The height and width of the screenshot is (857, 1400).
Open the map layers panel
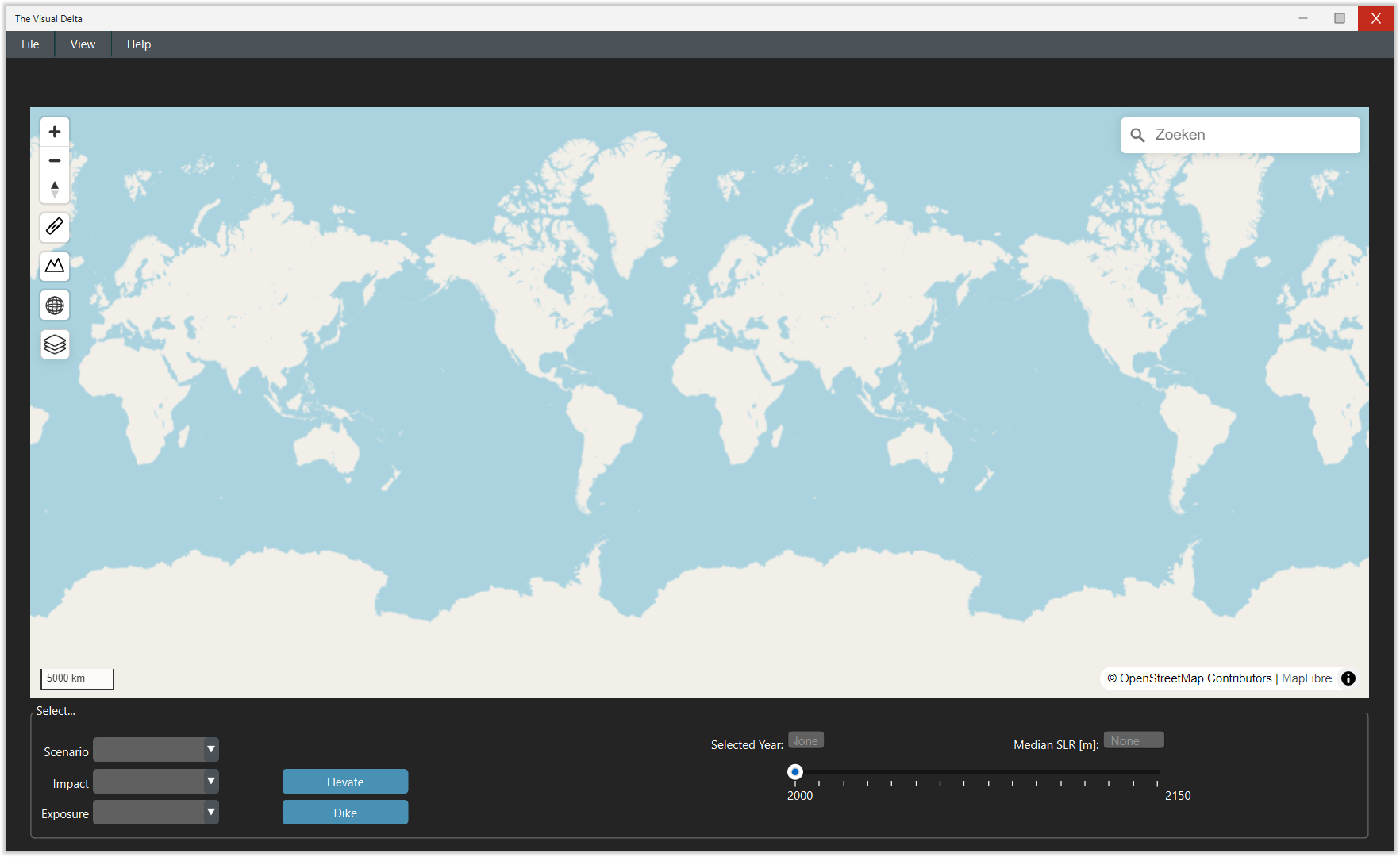tap(55, 344)
